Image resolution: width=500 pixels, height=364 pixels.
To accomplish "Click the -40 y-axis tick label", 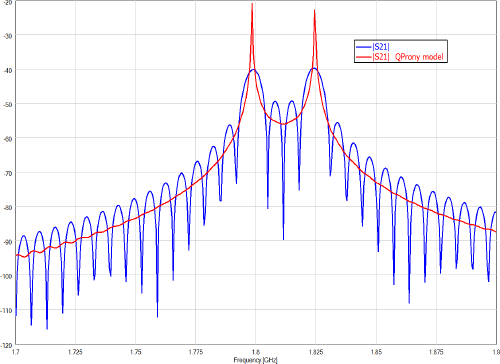I will [8, 70].
